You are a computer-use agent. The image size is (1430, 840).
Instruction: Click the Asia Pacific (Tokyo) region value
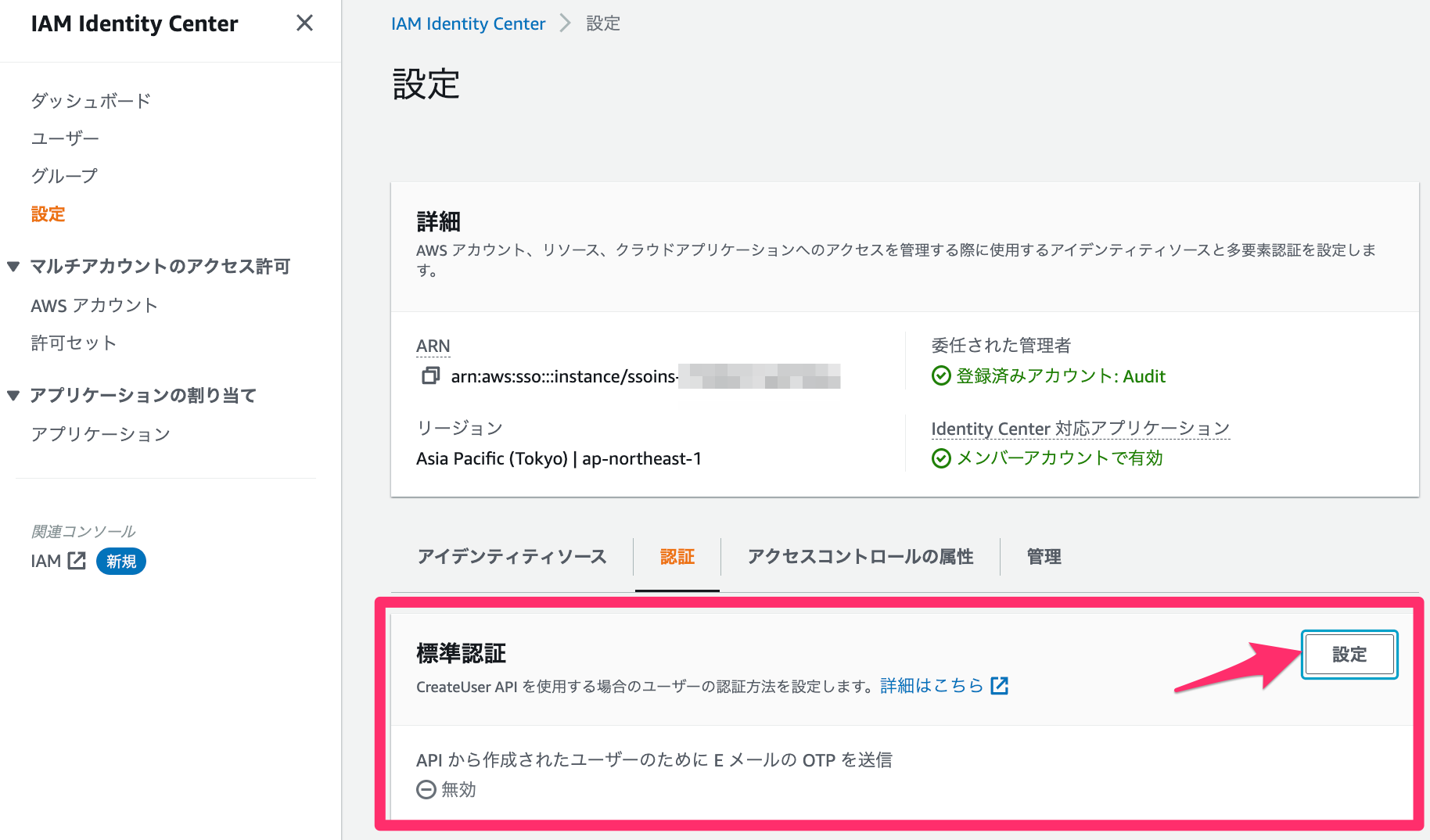[559, 458]
